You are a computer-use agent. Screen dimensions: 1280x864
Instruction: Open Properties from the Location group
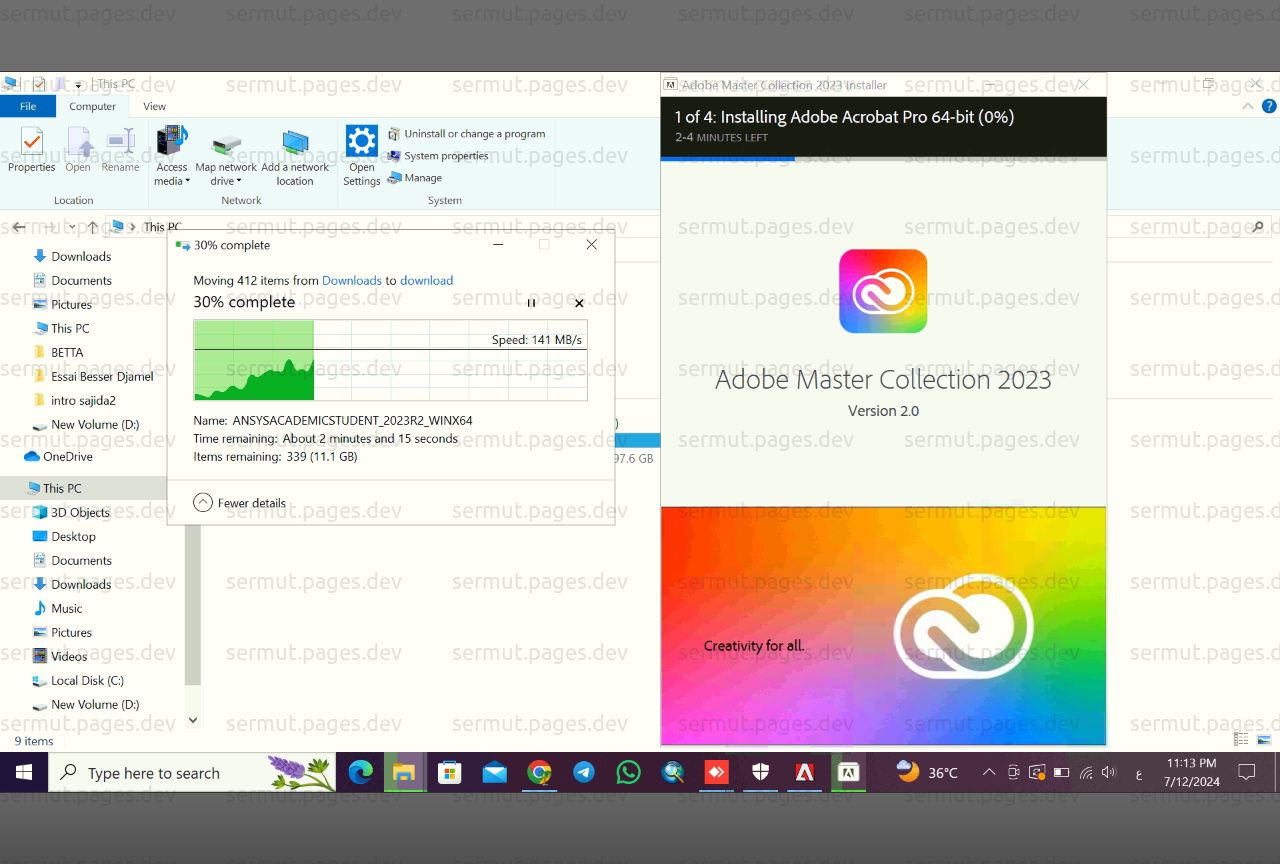[31, 150]
